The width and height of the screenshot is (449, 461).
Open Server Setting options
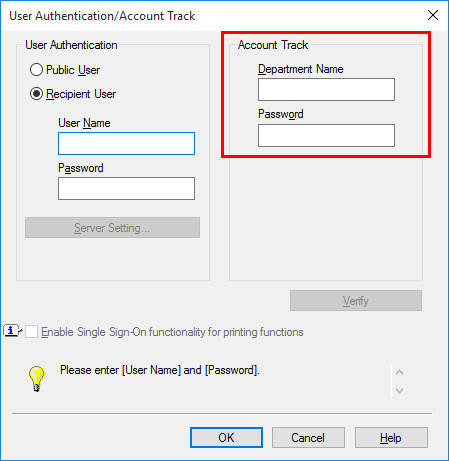pos(112,228)
